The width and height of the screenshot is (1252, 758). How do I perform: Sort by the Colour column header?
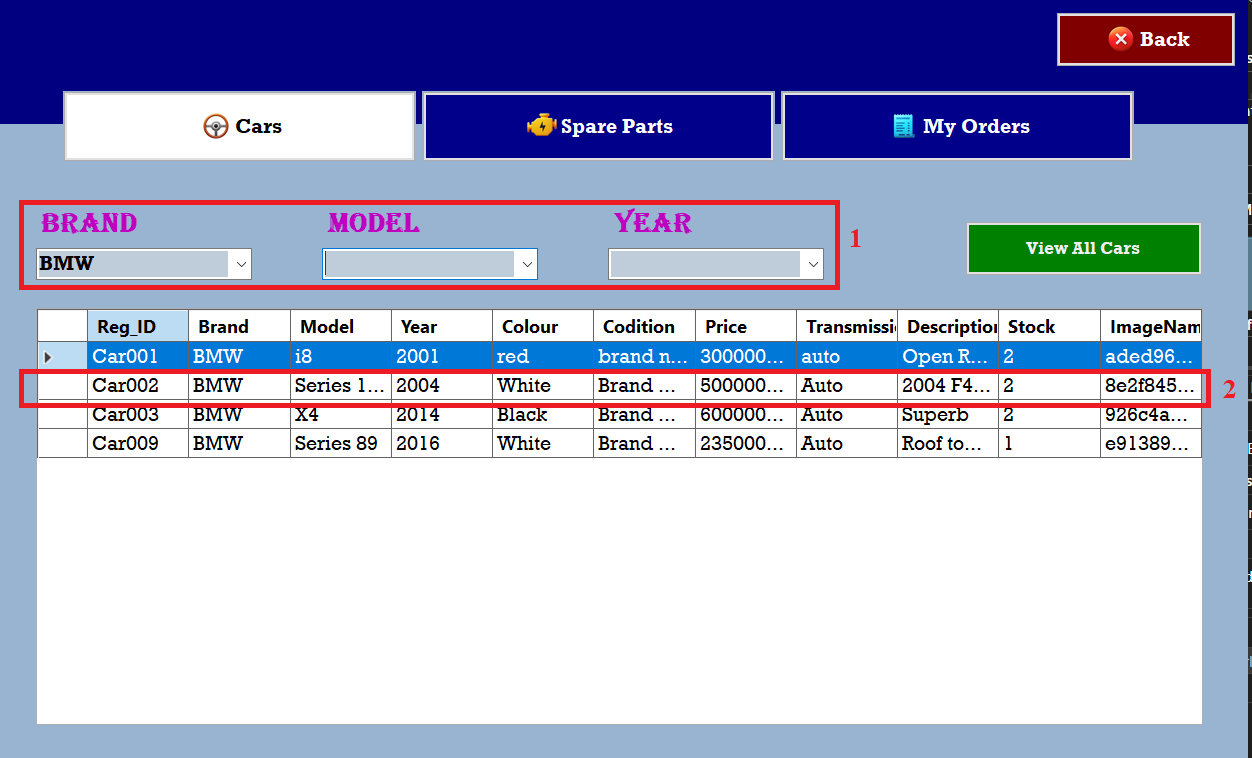[543, 326]
